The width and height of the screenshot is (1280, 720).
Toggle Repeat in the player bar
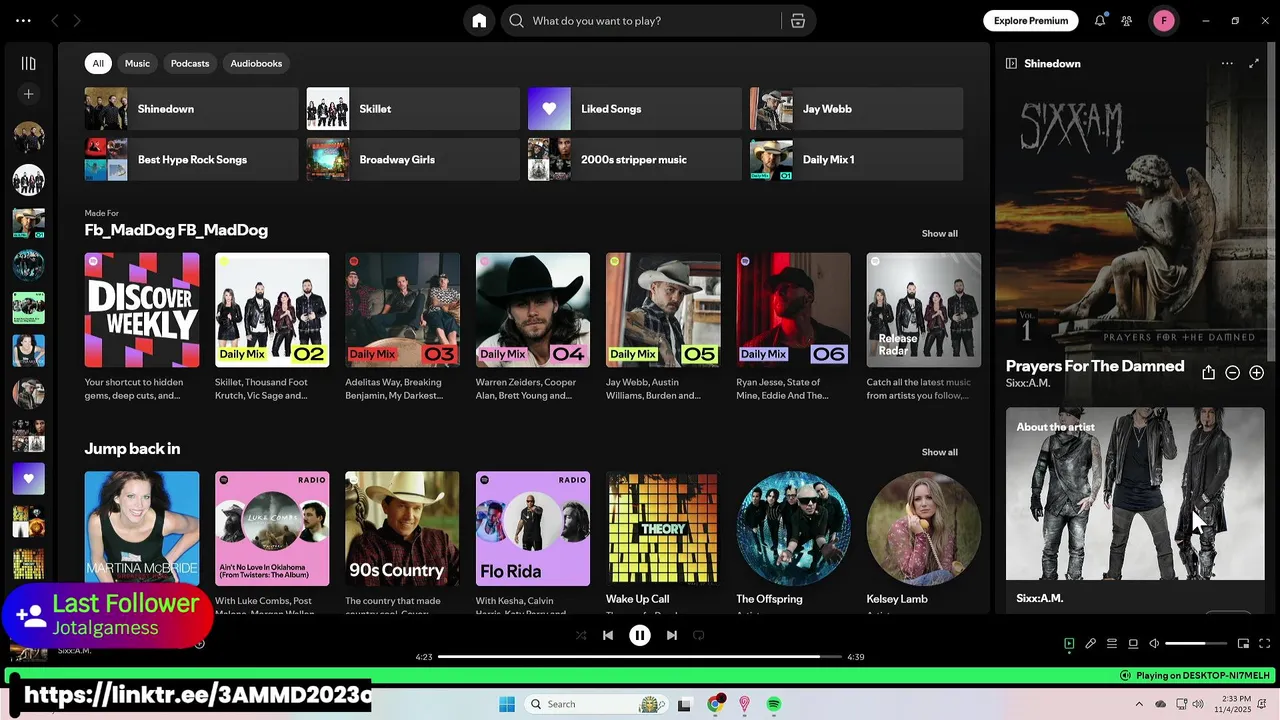coord(699,635)
